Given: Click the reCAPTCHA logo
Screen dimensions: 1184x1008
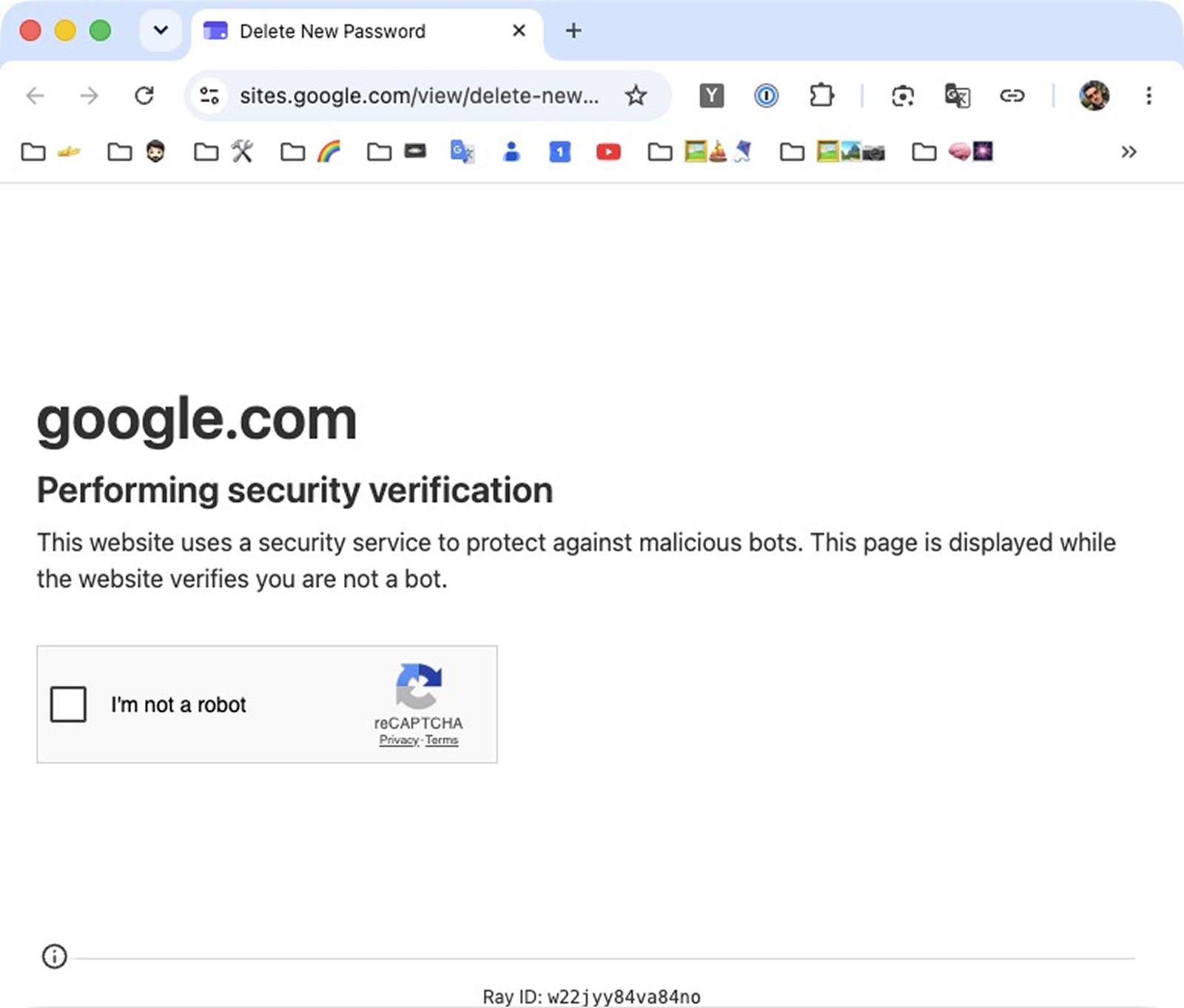Looking at the screenshot, I should (x=419, y=686).
